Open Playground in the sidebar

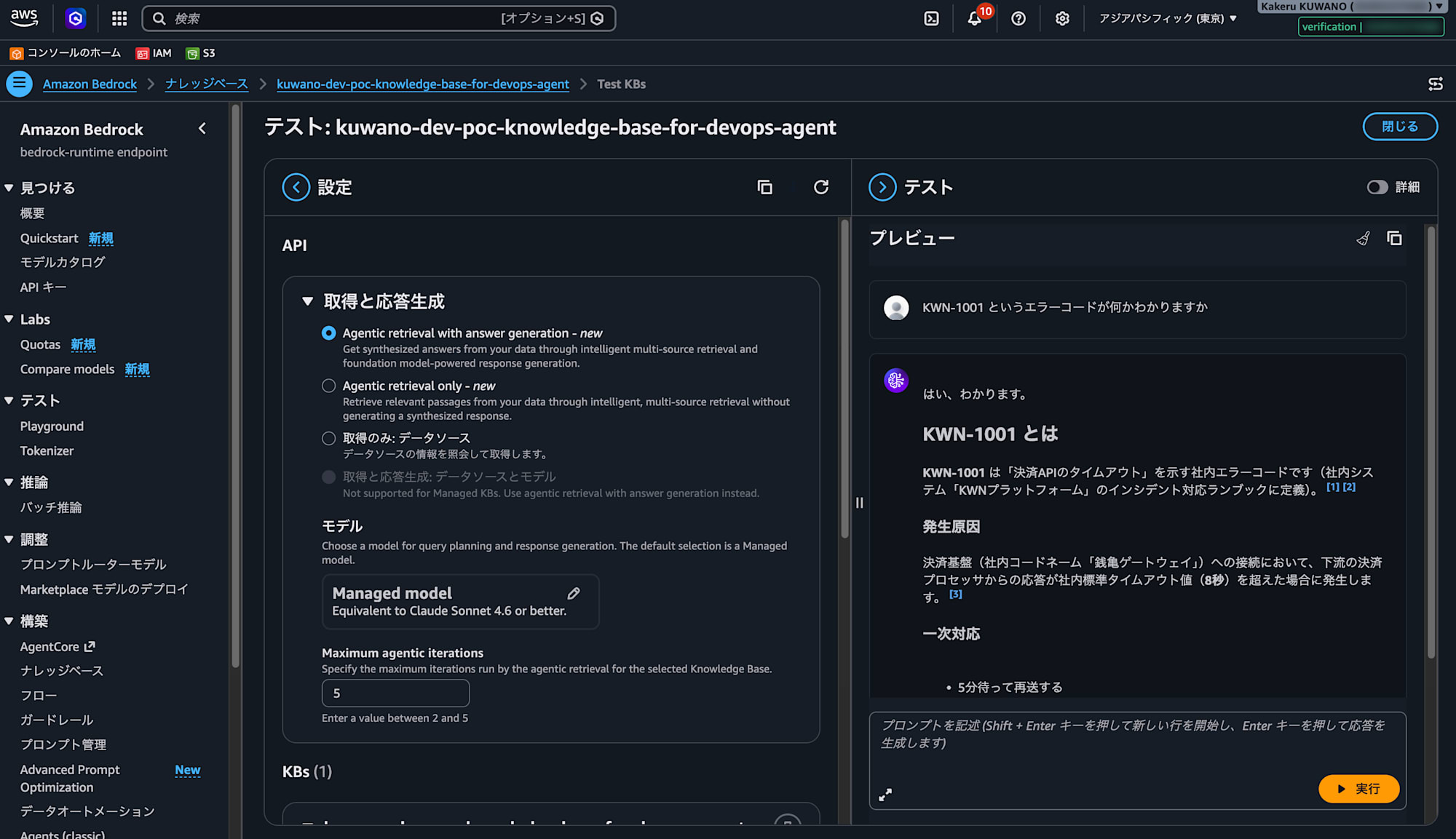[52, 426]
